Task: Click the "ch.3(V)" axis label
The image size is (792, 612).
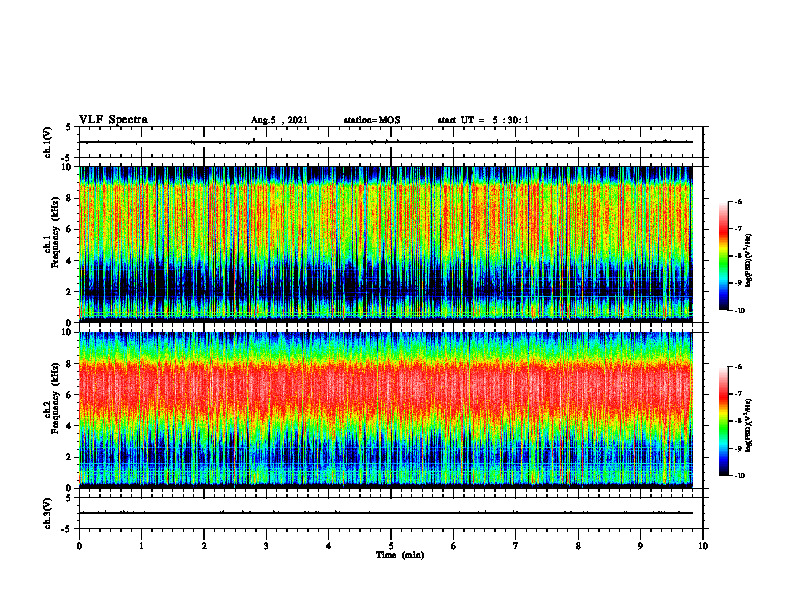Action: point(48,513)
